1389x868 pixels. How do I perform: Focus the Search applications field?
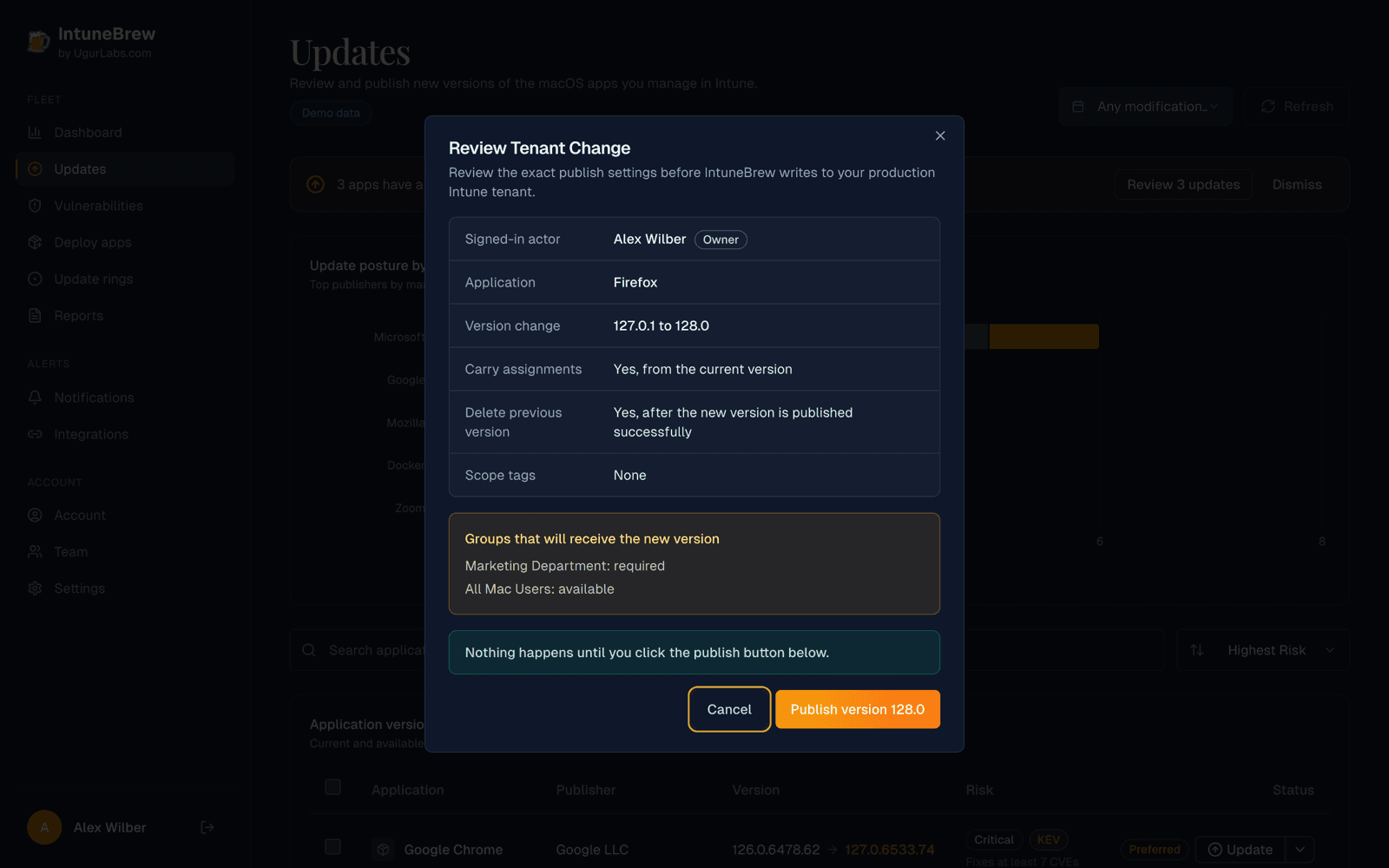(727, 650)
